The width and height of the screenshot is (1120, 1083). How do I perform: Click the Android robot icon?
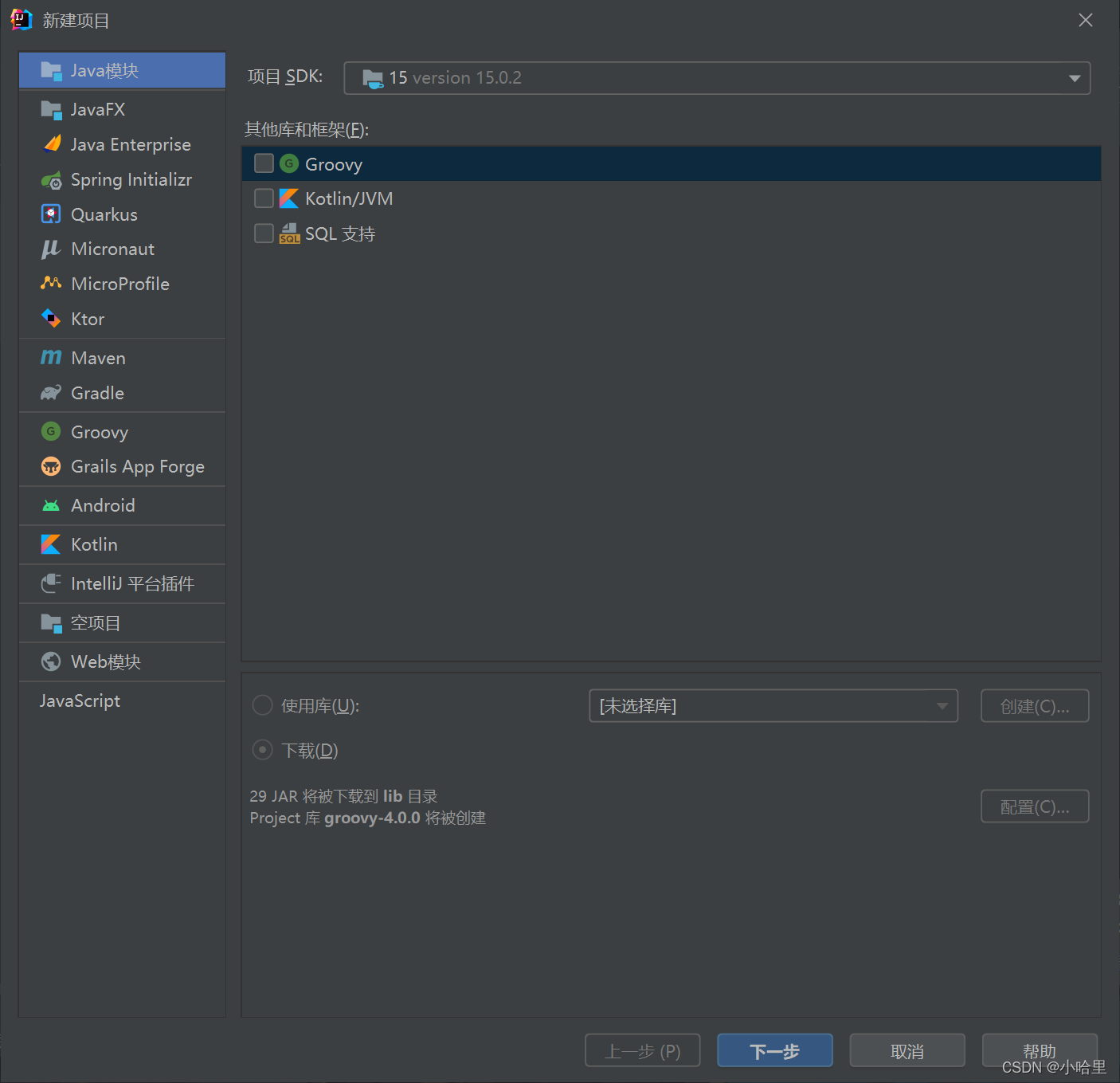(51, 505)
